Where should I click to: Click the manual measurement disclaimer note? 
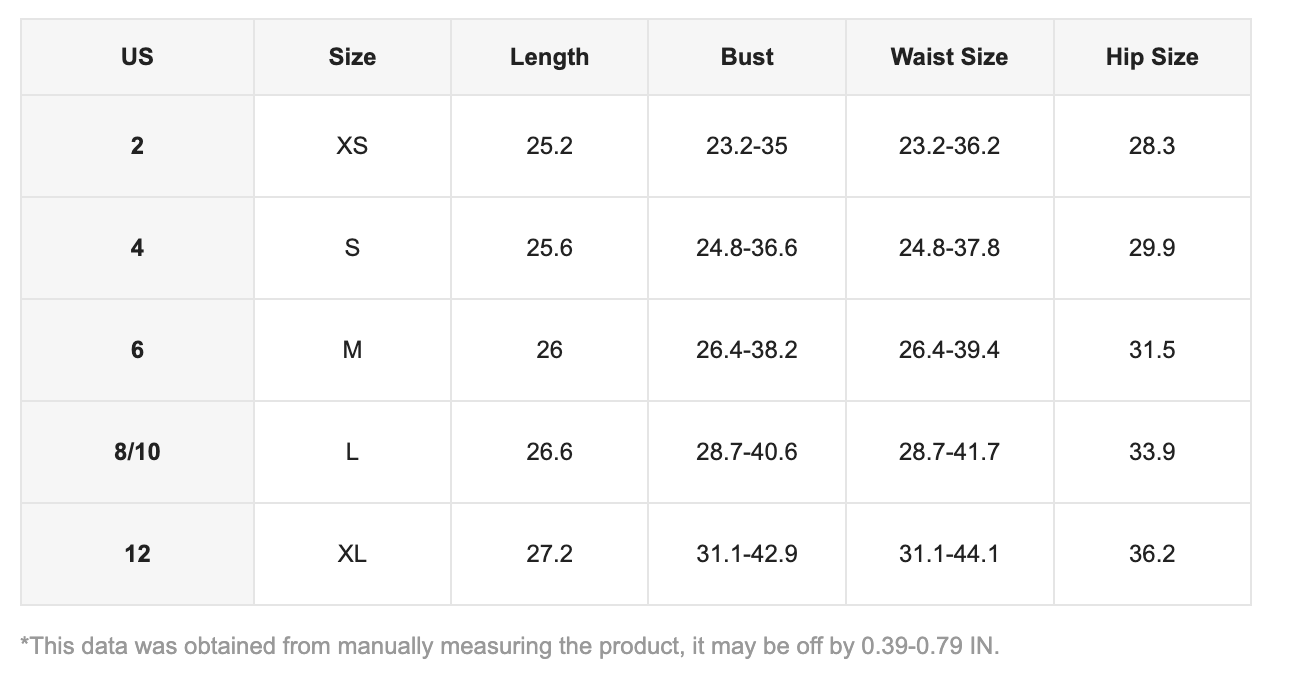(x=510, y=646)
